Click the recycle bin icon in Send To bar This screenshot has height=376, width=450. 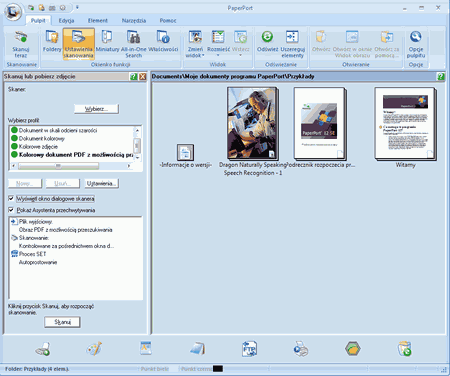pyautogui.click(x=404, y=349)
